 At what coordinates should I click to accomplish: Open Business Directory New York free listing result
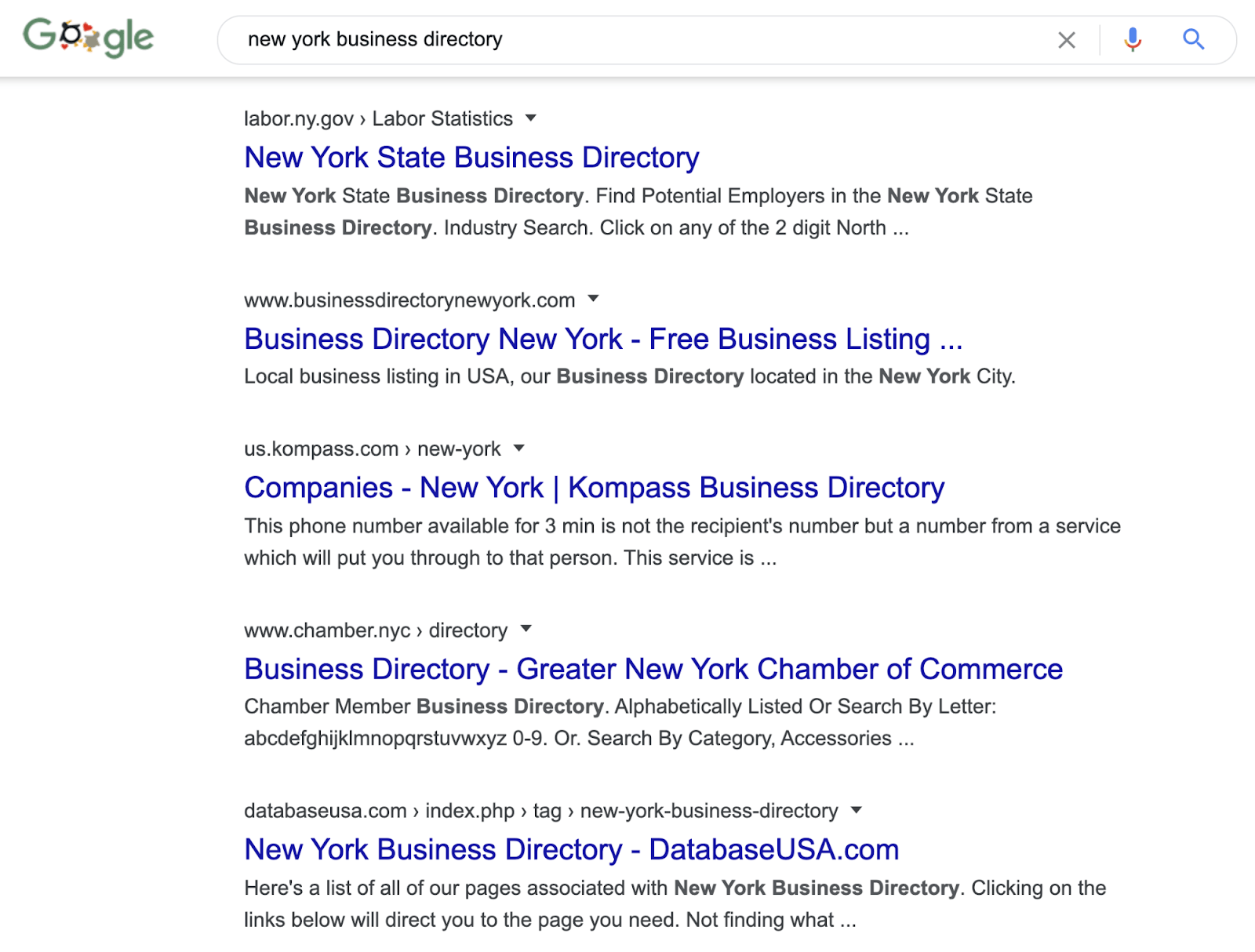point(604,339)
